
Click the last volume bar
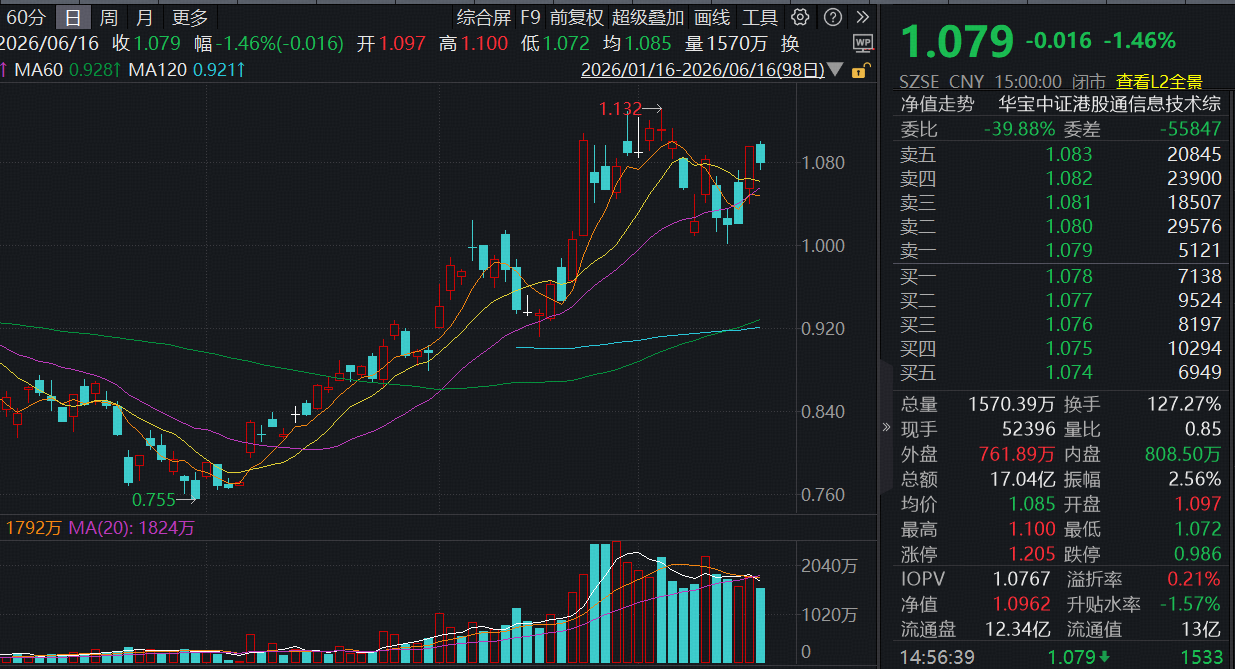[x=761, y=625]
